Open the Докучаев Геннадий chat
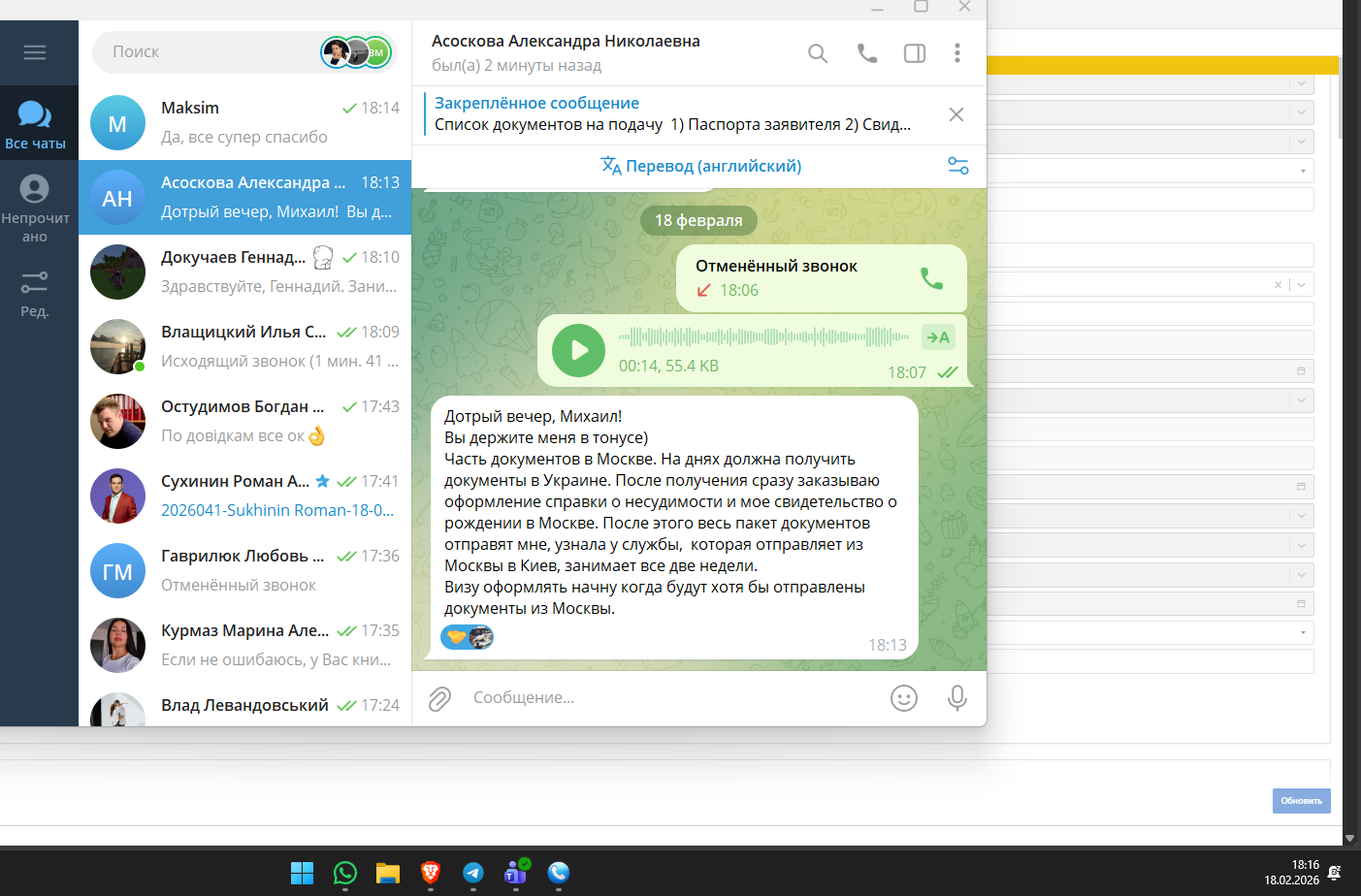The width and height of the screenshot is (1361, 896). tap(245, 272)
